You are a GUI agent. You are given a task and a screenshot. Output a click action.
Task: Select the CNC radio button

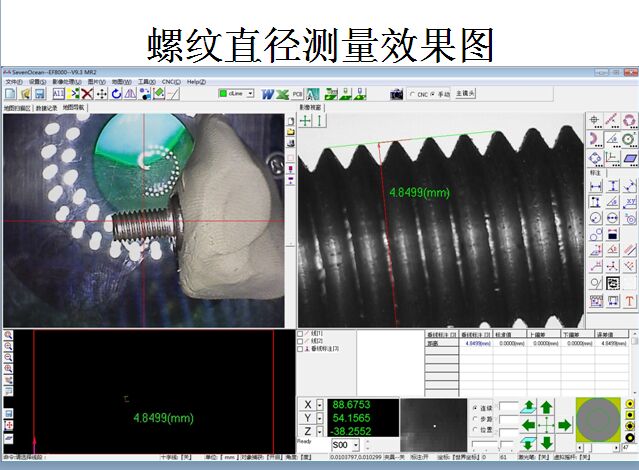coord(412,94)
